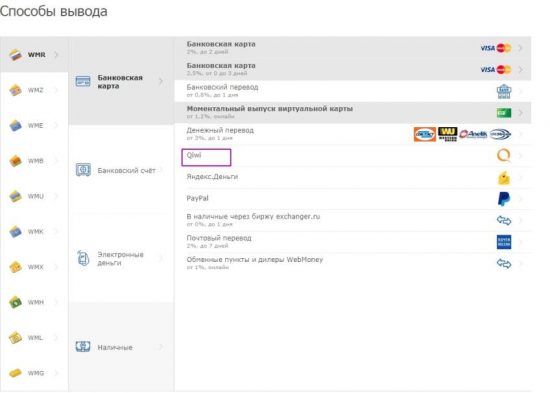Click the Банковский перевод bank icon
This screenshot has height=393, width=550.
pos(504,91)
